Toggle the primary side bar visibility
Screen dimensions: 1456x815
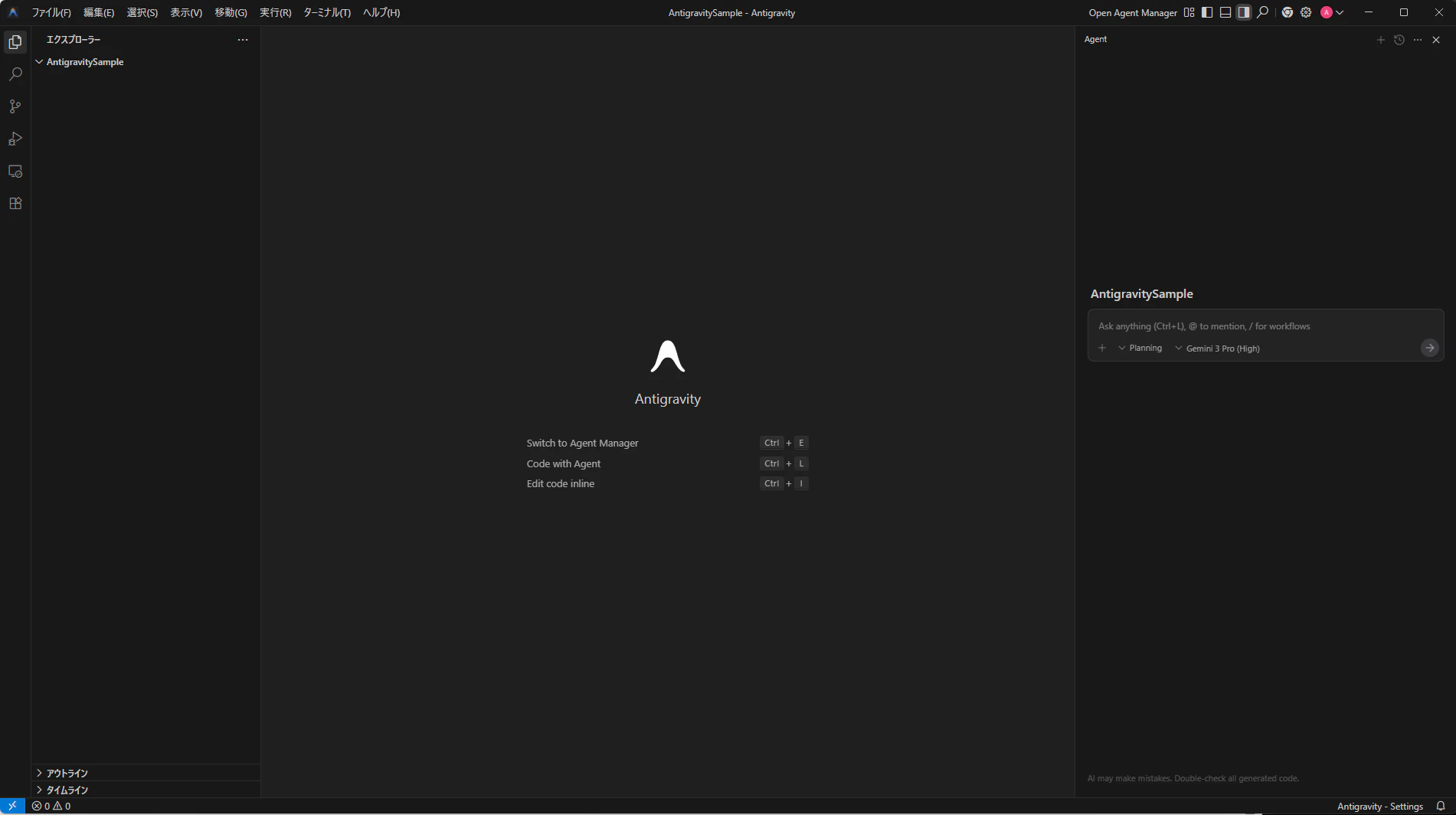(x=1207, y=12)
